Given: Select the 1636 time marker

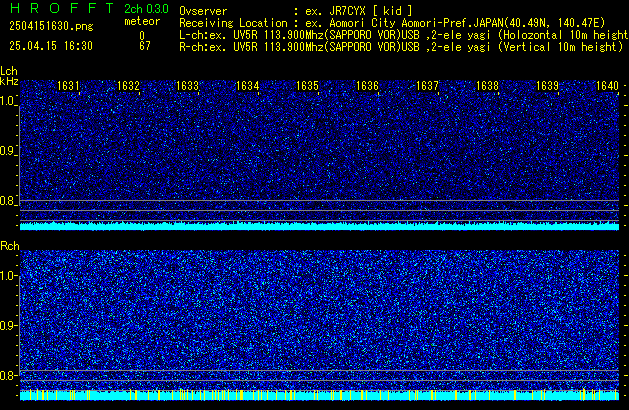Looking at the screenshot, I should 367,86.
